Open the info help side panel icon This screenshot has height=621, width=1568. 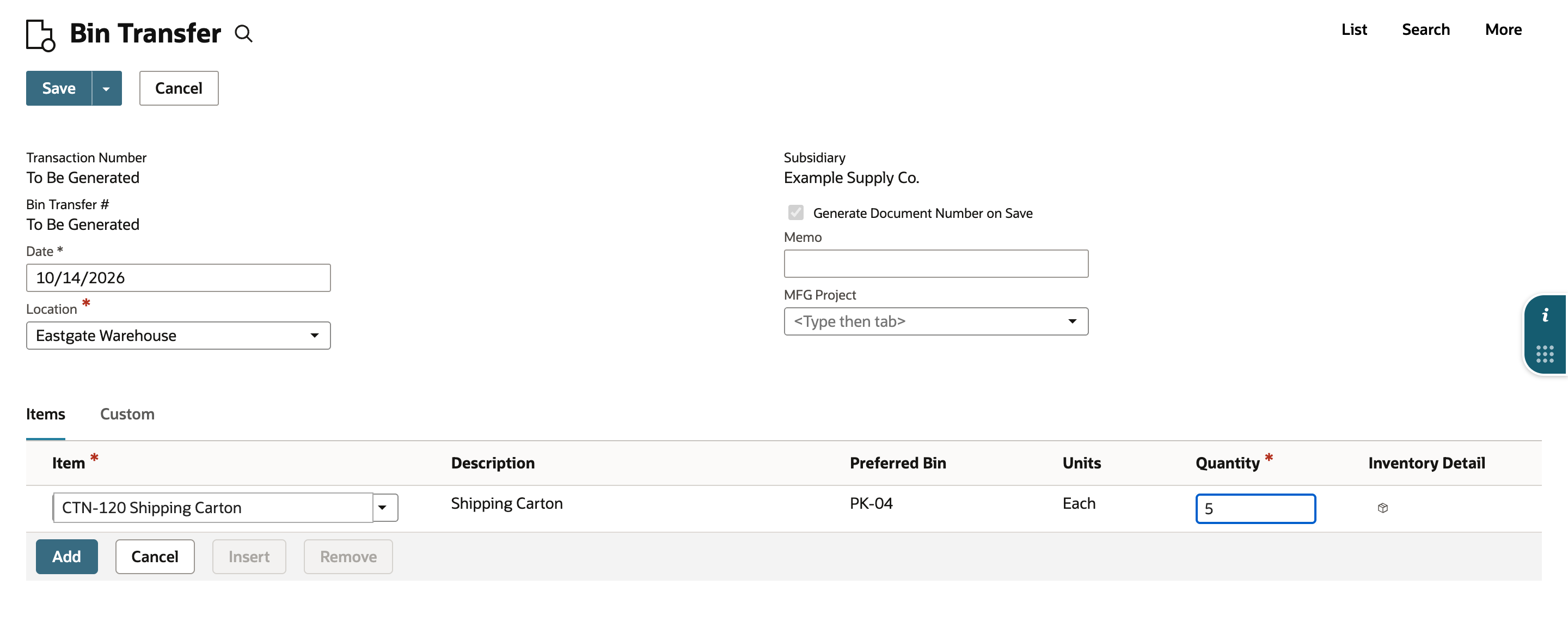[x=1545, y=315]
